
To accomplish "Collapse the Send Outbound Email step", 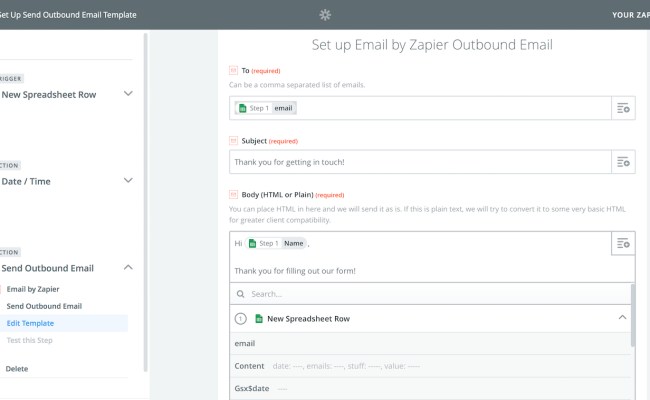I will (x=128, y=267).
